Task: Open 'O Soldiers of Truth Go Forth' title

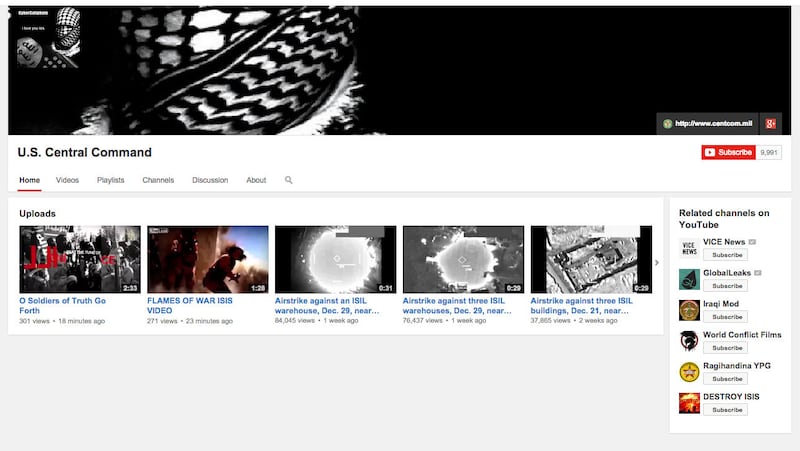Action: 63,306
